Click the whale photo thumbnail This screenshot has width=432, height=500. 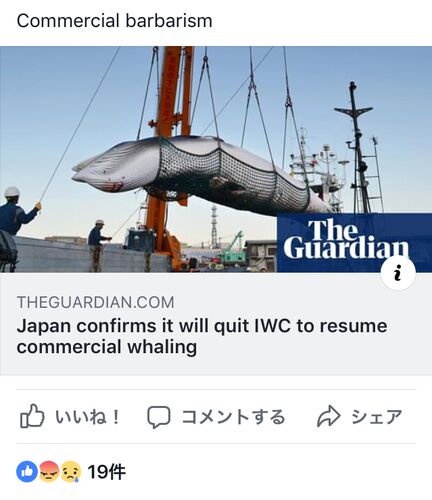coord(216,159)
